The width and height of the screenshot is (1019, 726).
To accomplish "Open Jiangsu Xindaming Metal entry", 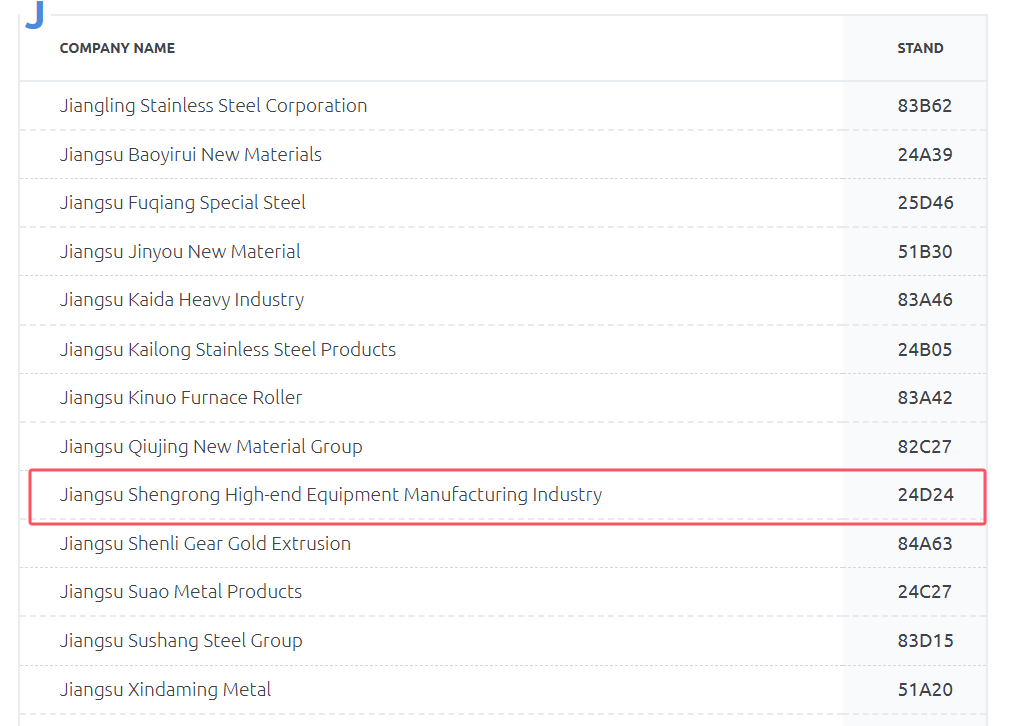I will point(165,690).
